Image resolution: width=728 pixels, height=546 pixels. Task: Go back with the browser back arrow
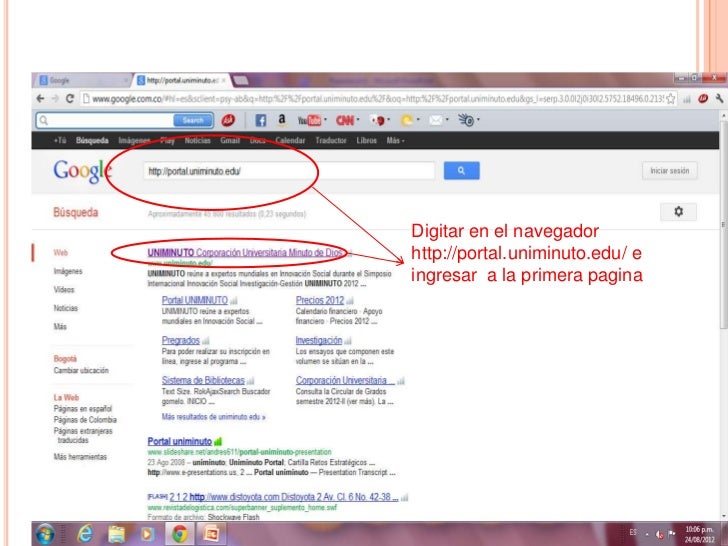pyautogui.click(x=41, y=98)
